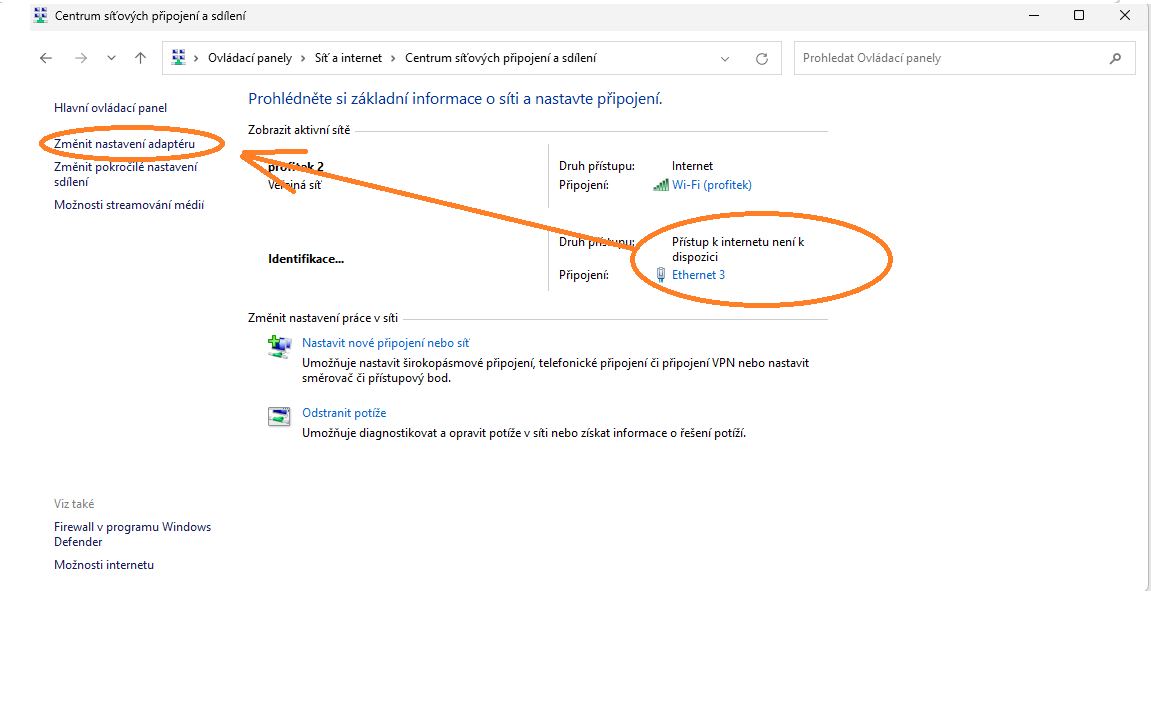
Task: Click the Odstranit potíže troubleshooter icon
Action: tap(279, 416)
